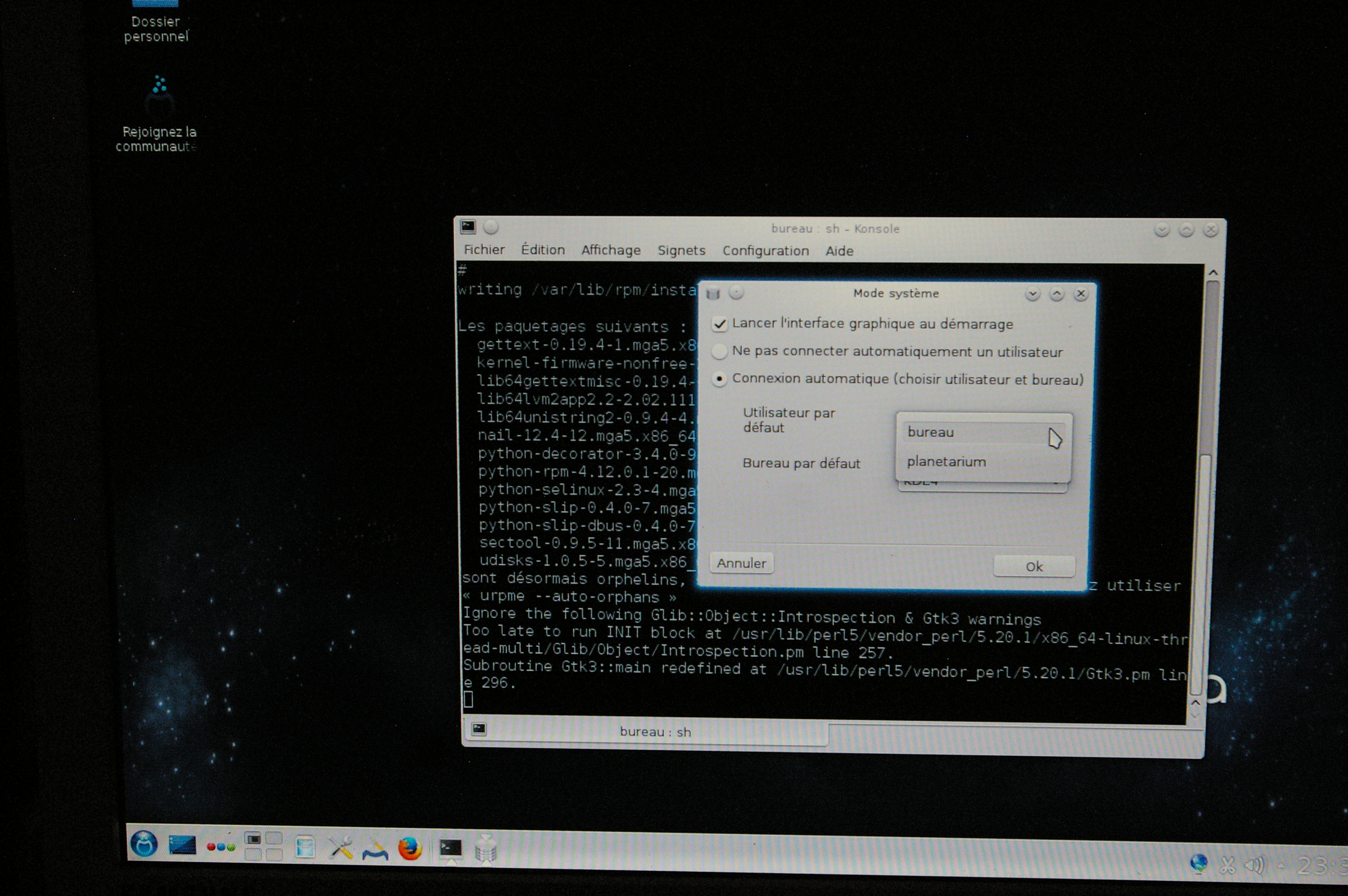The height and width of the screenshot is (896, 1348).
Task: Confirm with the Ok button
Action: pyautogui.click(x=1034, y=566)
